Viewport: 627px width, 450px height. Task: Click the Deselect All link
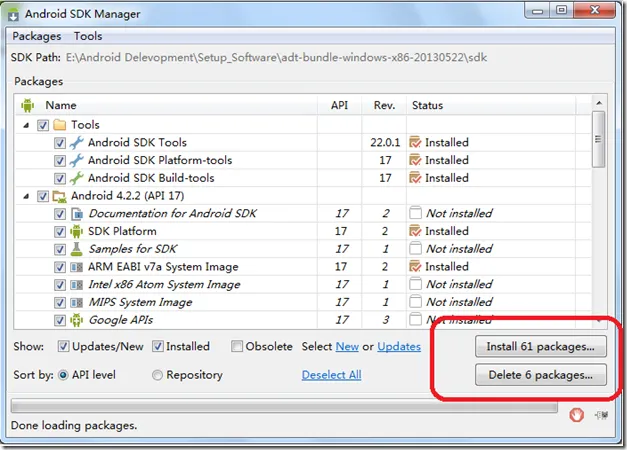pos(331,375)
